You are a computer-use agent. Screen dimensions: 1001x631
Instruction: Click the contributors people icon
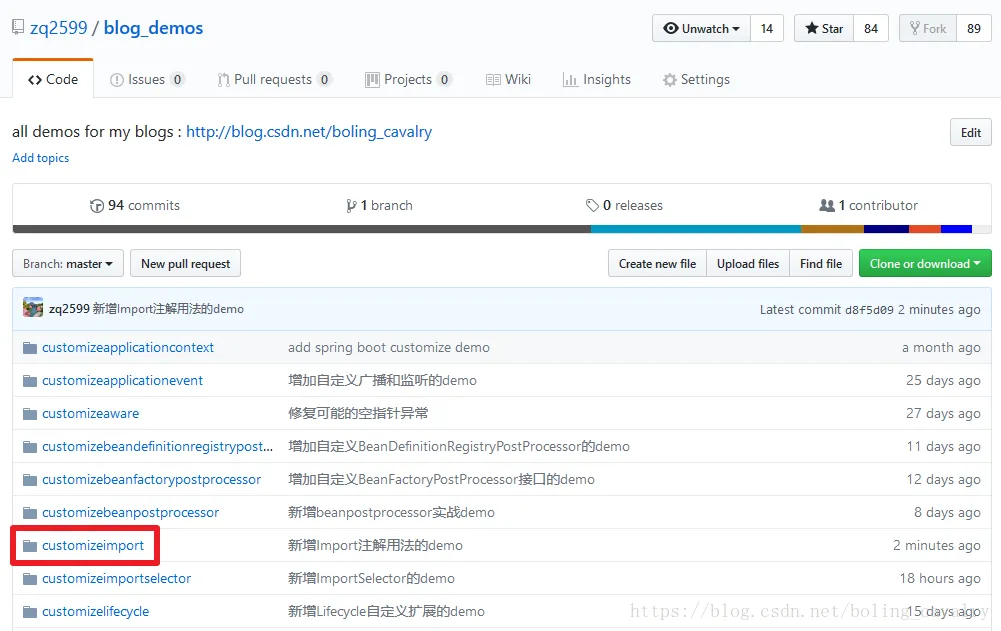click(827, 205)
